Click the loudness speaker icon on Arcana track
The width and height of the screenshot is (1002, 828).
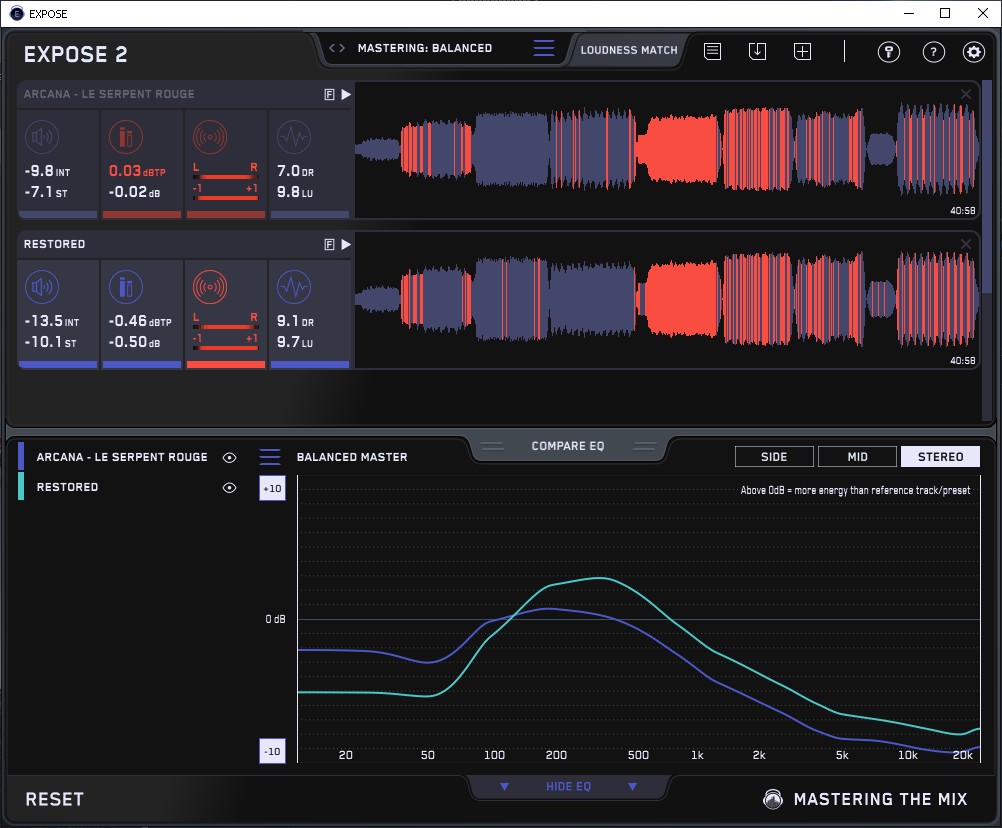click(42, 137)
